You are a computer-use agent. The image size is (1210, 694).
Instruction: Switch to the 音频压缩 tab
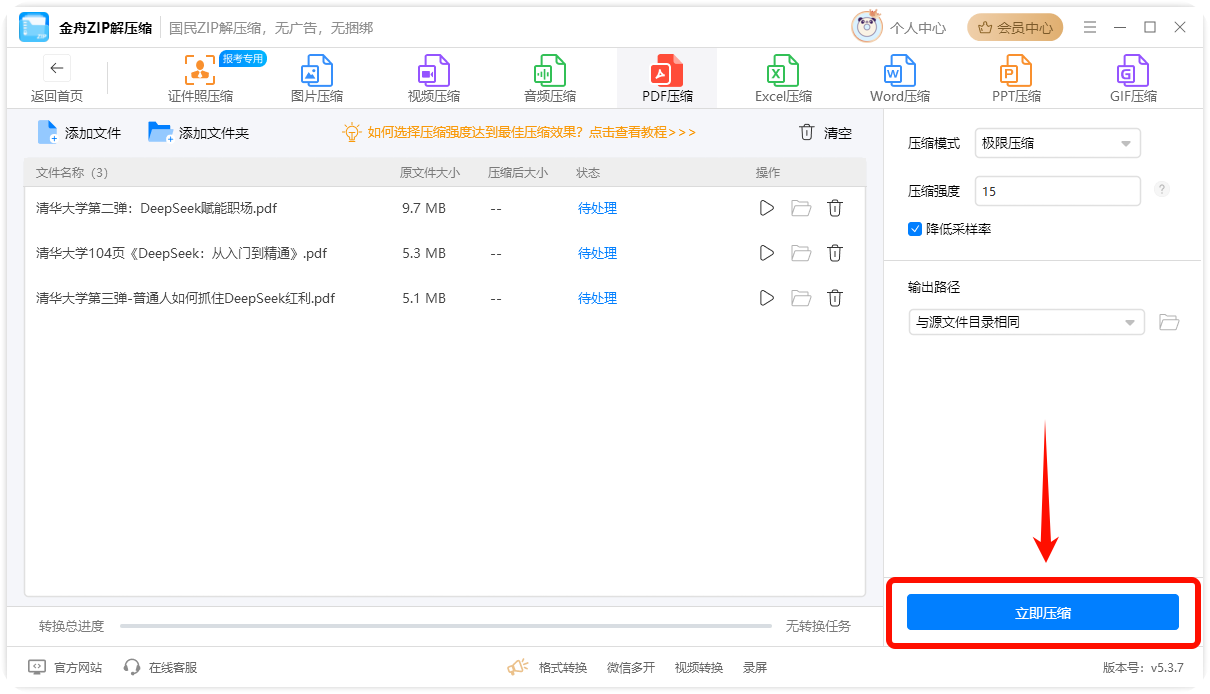[x=550, y=79]
